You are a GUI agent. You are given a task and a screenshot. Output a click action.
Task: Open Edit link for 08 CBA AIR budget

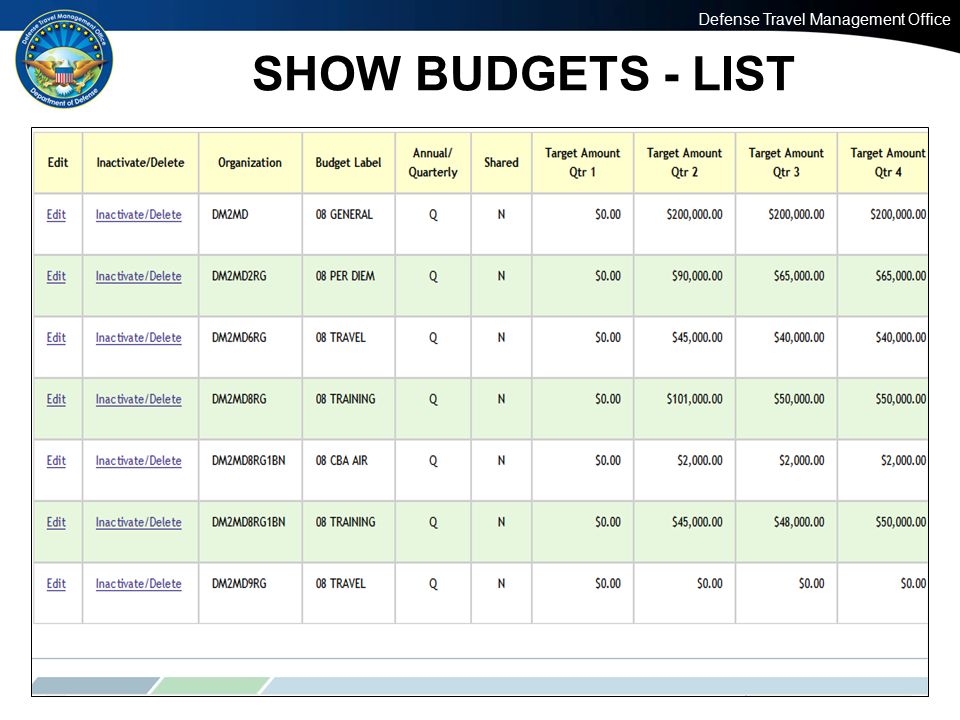56,461
